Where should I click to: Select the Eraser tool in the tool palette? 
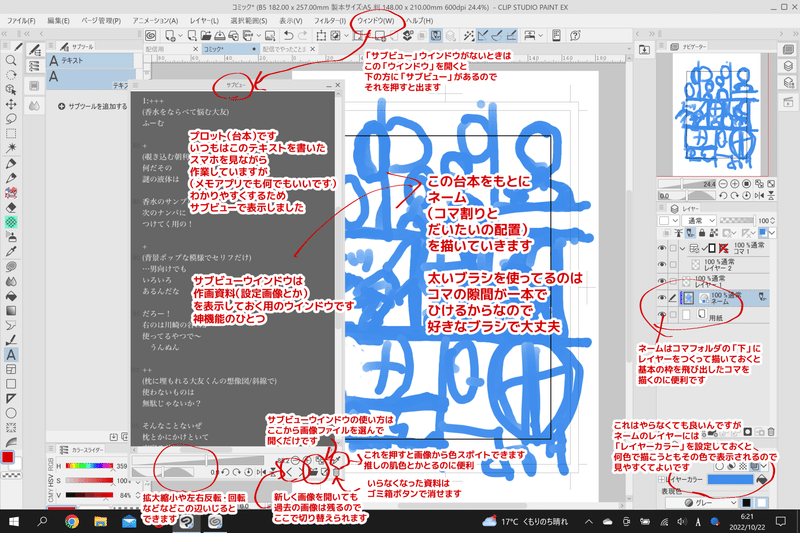click(11, 208)
